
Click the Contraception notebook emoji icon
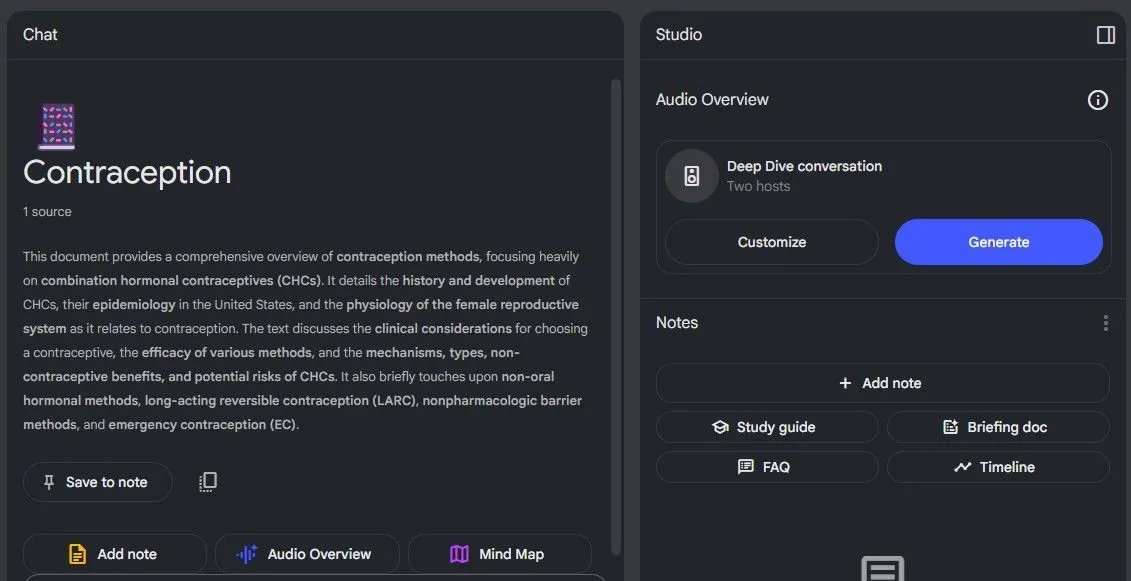click(x=56, y=126)
